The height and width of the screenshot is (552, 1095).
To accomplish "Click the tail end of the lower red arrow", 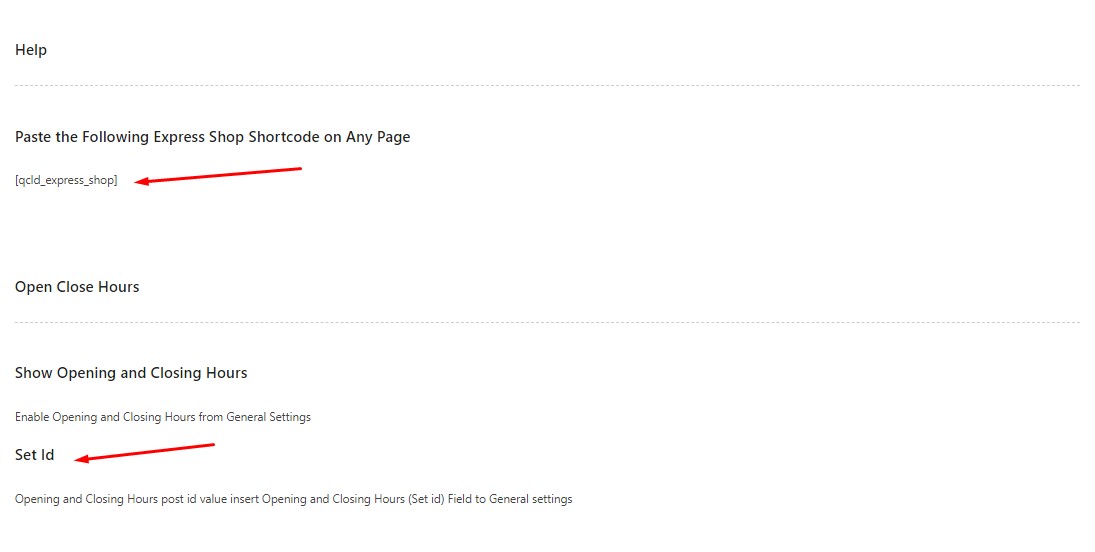I will click(212, 445).
